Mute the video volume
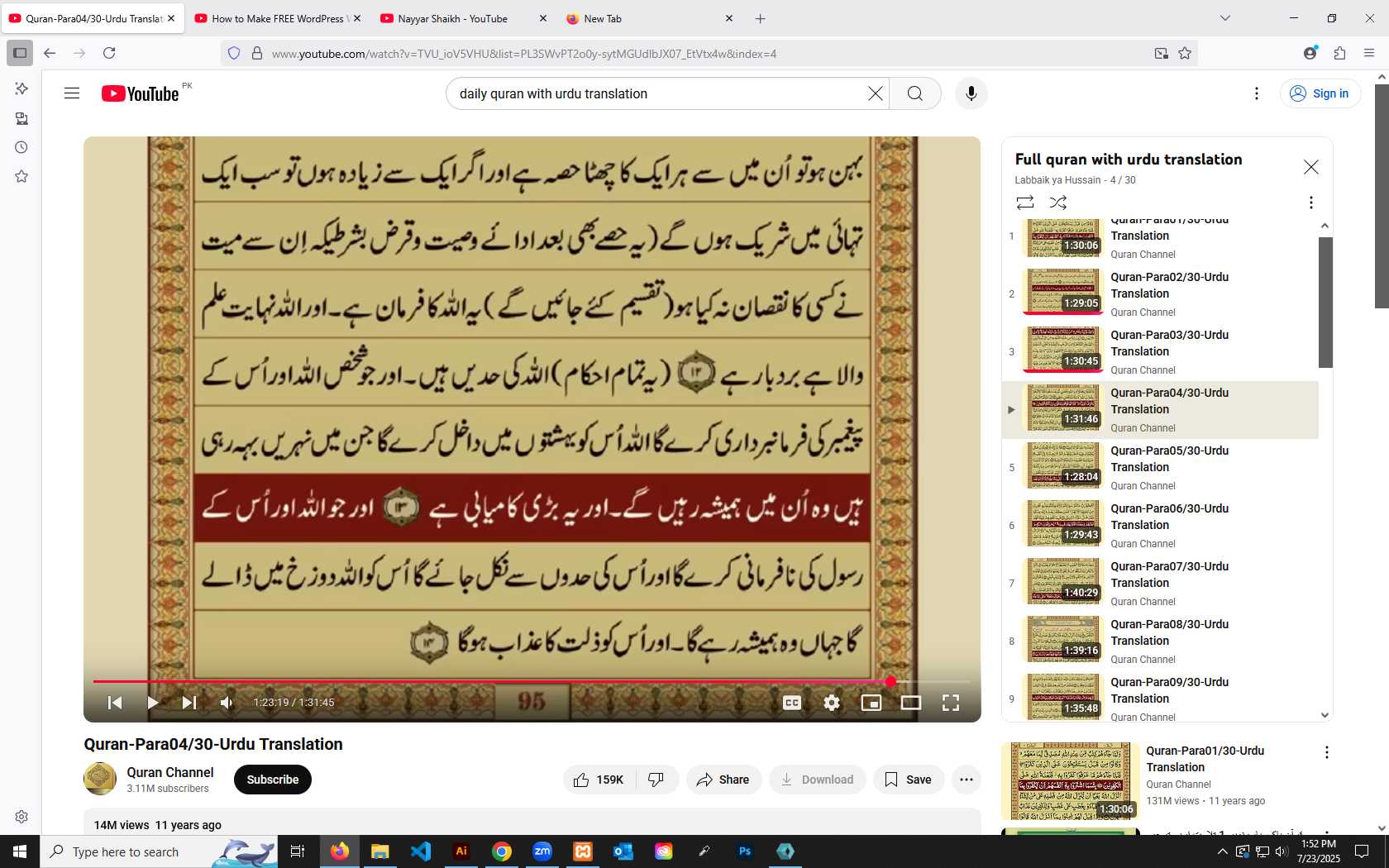This screenshot has width=1389, height=868. [x=227, y=703]
